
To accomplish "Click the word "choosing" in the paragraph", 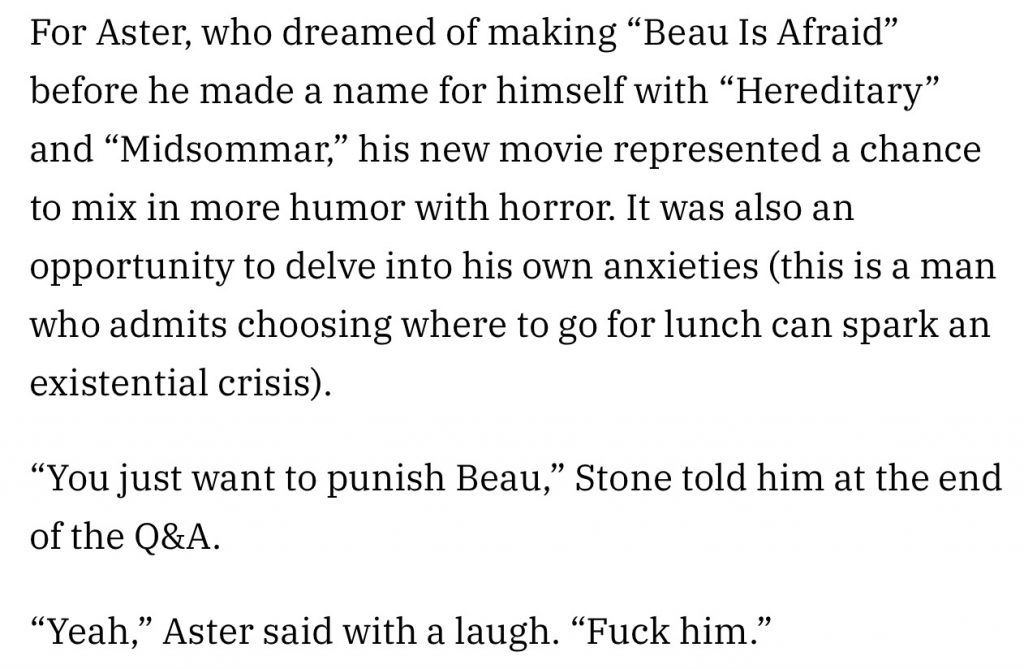I will click(x=314, y=327).
